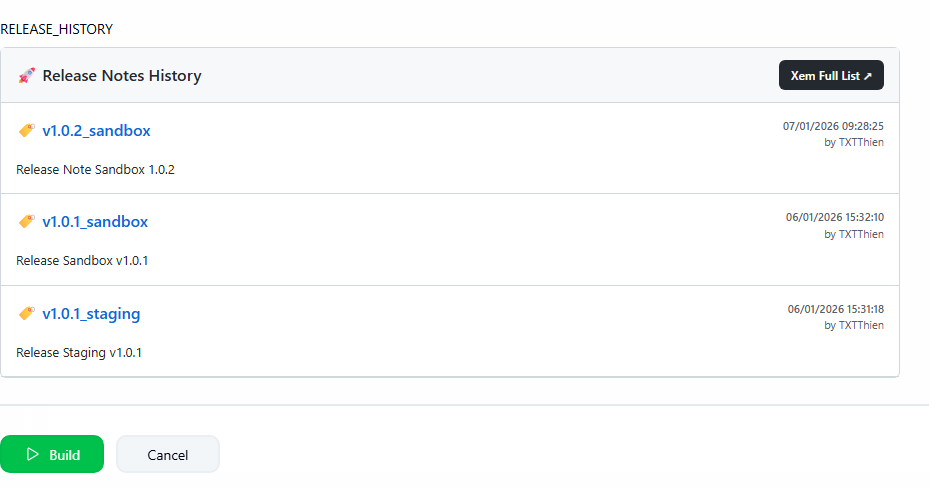Click the TXTThien author under v1.0.2_sandbox timestamp
Screen dimensions: 929x489
(x=860, y=142)
